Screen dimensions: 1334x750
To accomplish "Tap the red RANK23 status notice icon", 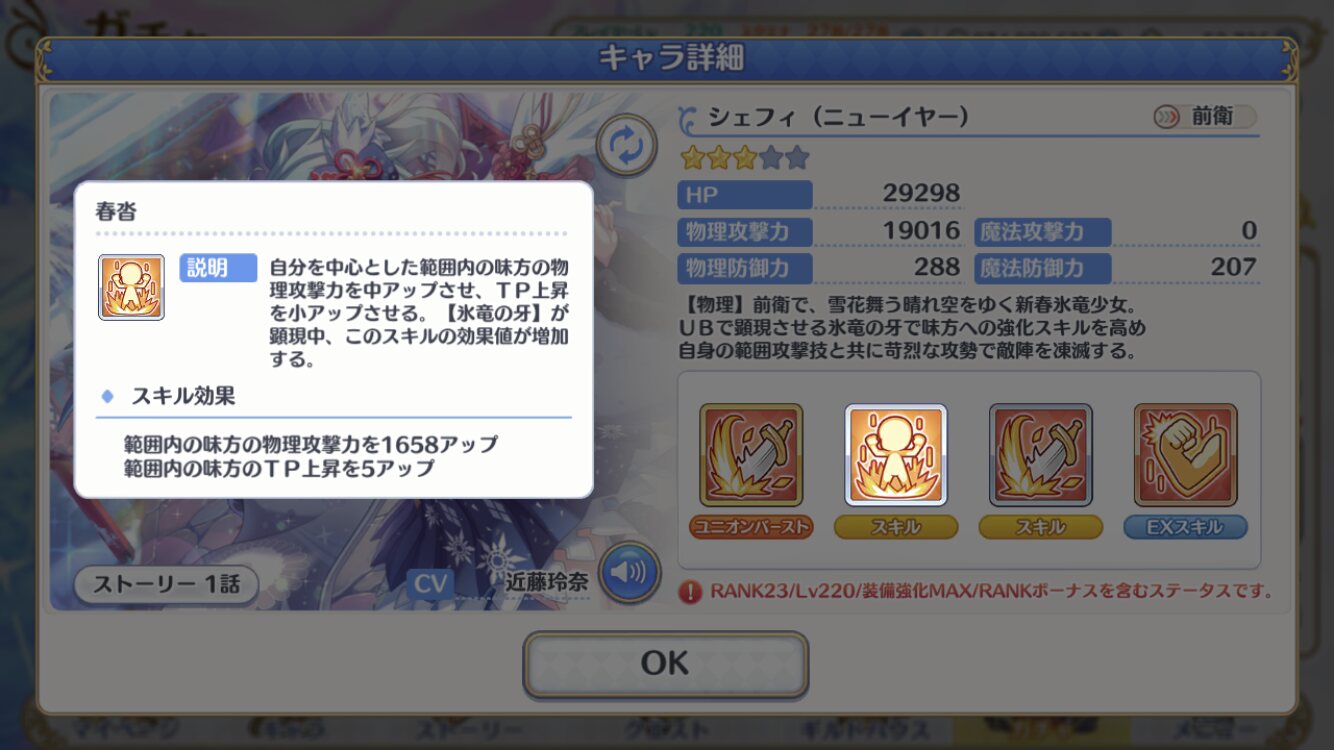I will tap(689, 592).
